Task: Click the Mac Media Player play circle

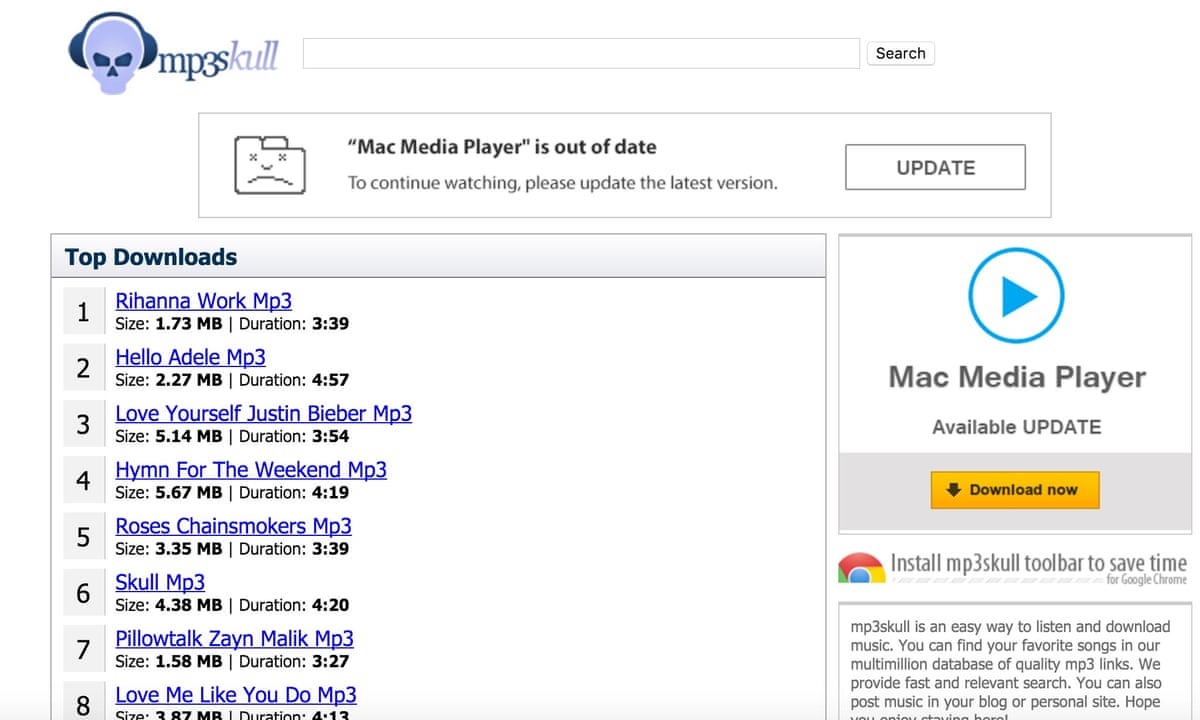Action: (x=1015, y=295)
